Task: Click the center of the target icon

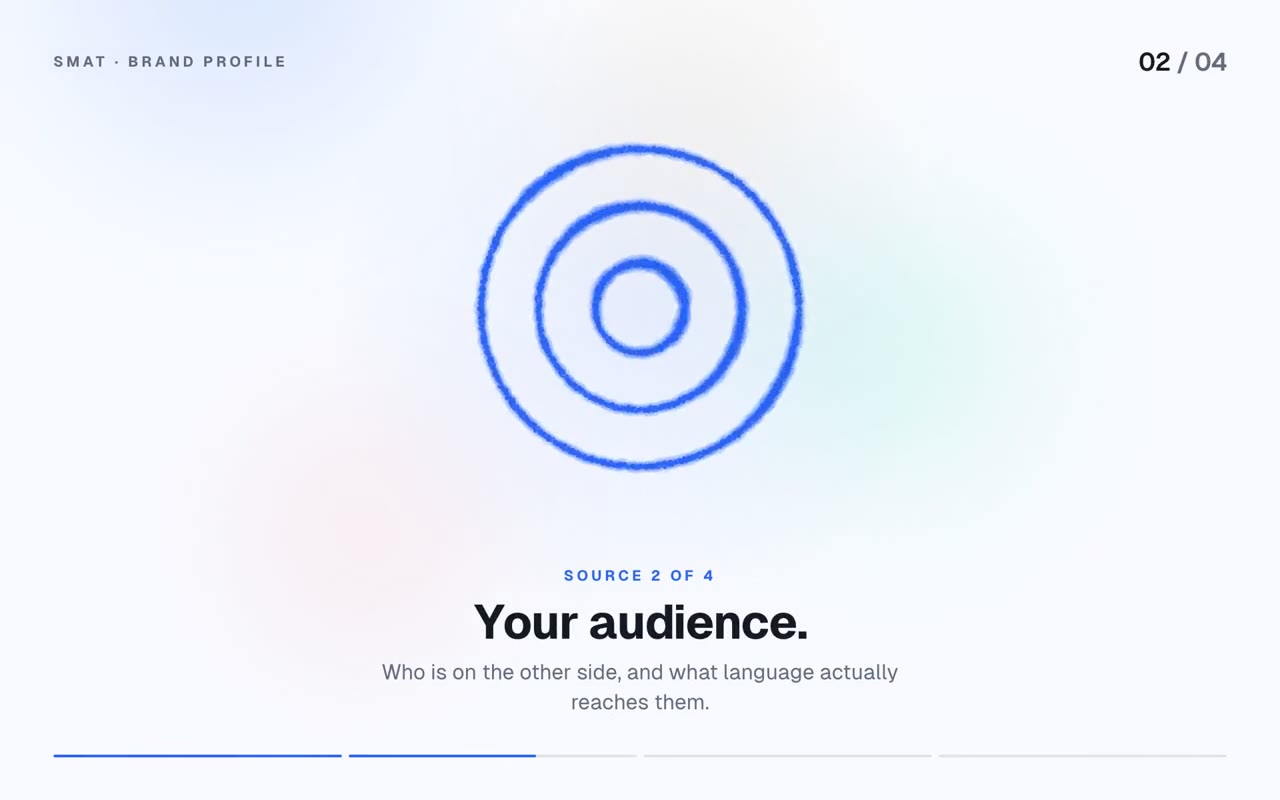Action: pos(640,307)
